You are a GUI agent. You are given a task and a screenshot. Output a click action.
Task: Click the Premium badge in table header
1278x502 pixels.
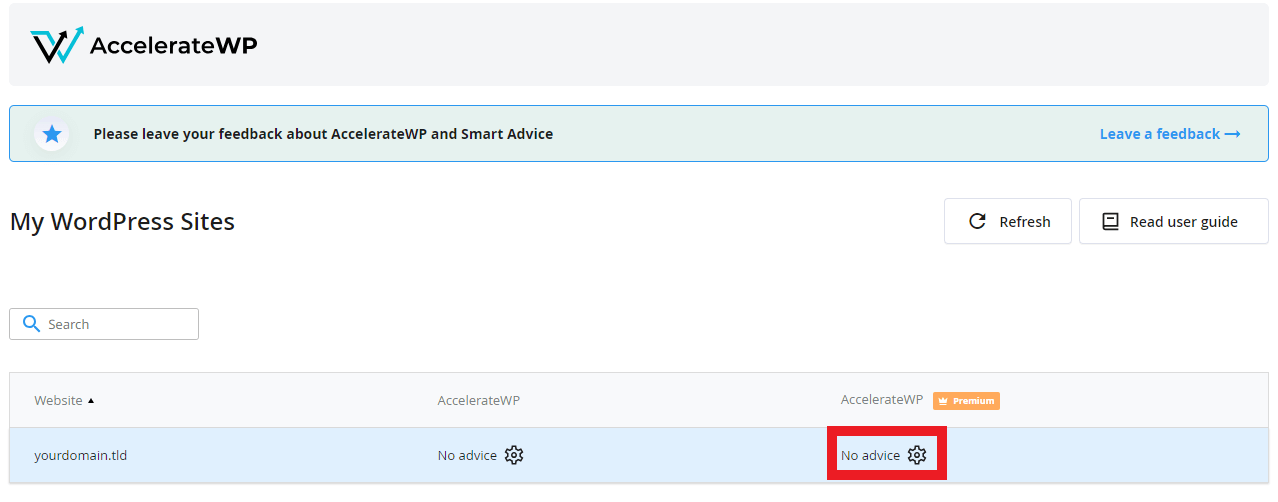pyautogui.click(x=966, y=400)
